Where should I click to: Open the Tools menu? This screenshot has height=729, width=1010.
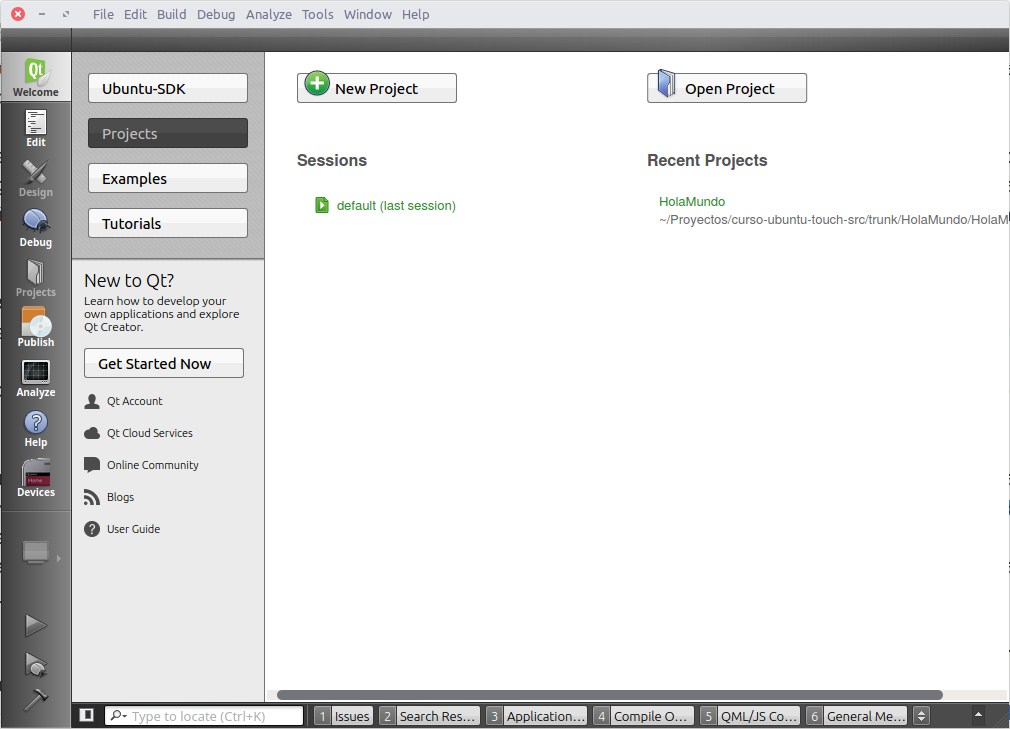coord(318,14)
